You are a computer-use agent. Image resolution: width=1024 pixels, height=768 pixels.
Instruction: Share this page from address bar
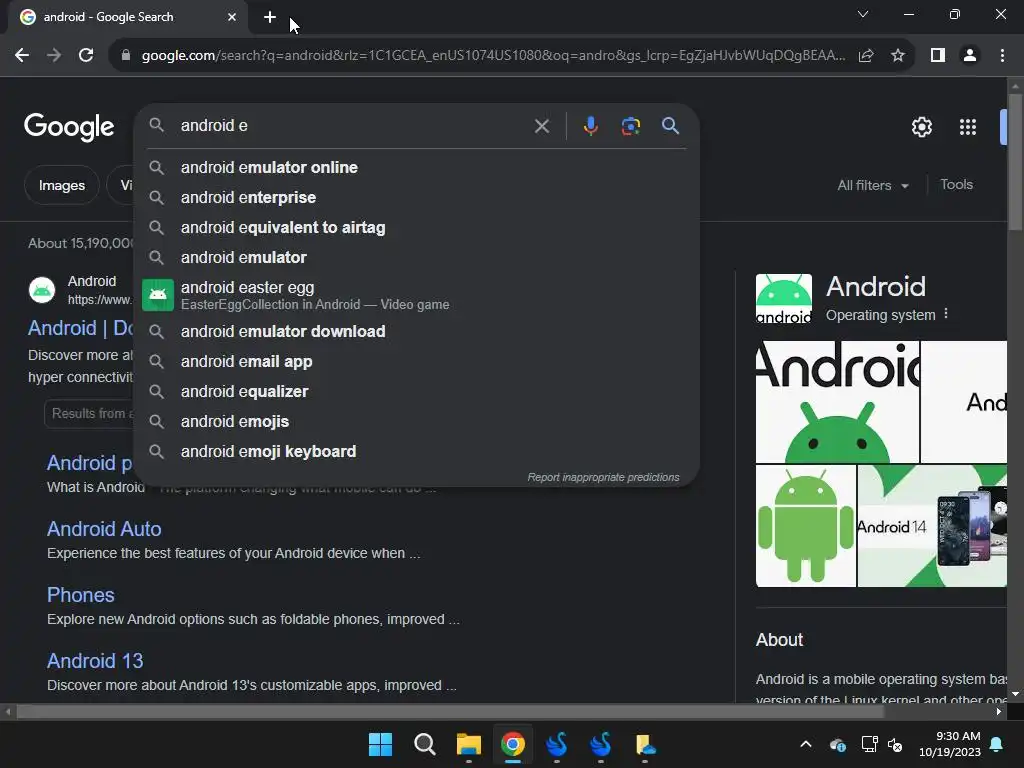[x=866, y=56]
